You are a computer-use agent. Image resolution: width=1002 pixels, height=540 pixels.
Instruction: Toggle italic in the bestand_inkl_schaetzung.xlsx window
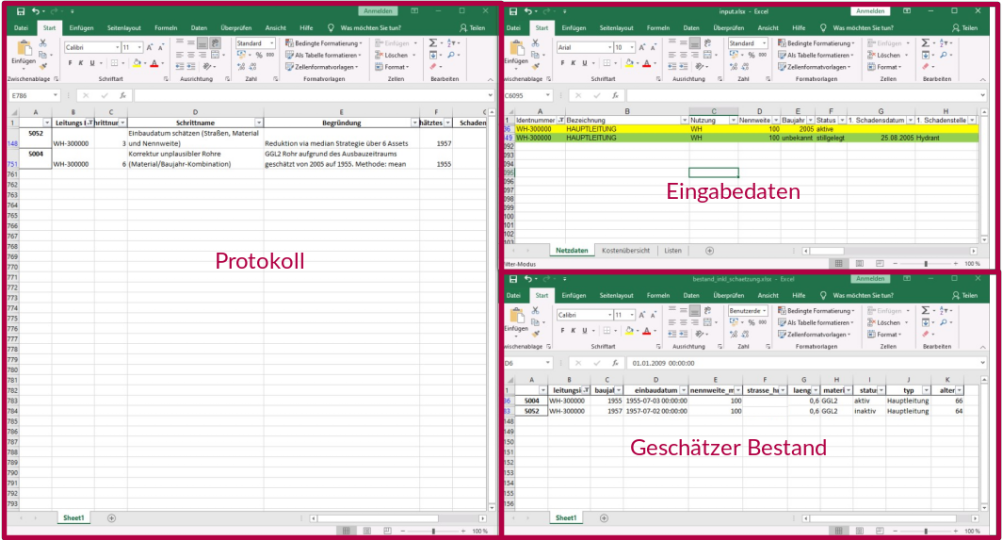[x=573, y=331]
